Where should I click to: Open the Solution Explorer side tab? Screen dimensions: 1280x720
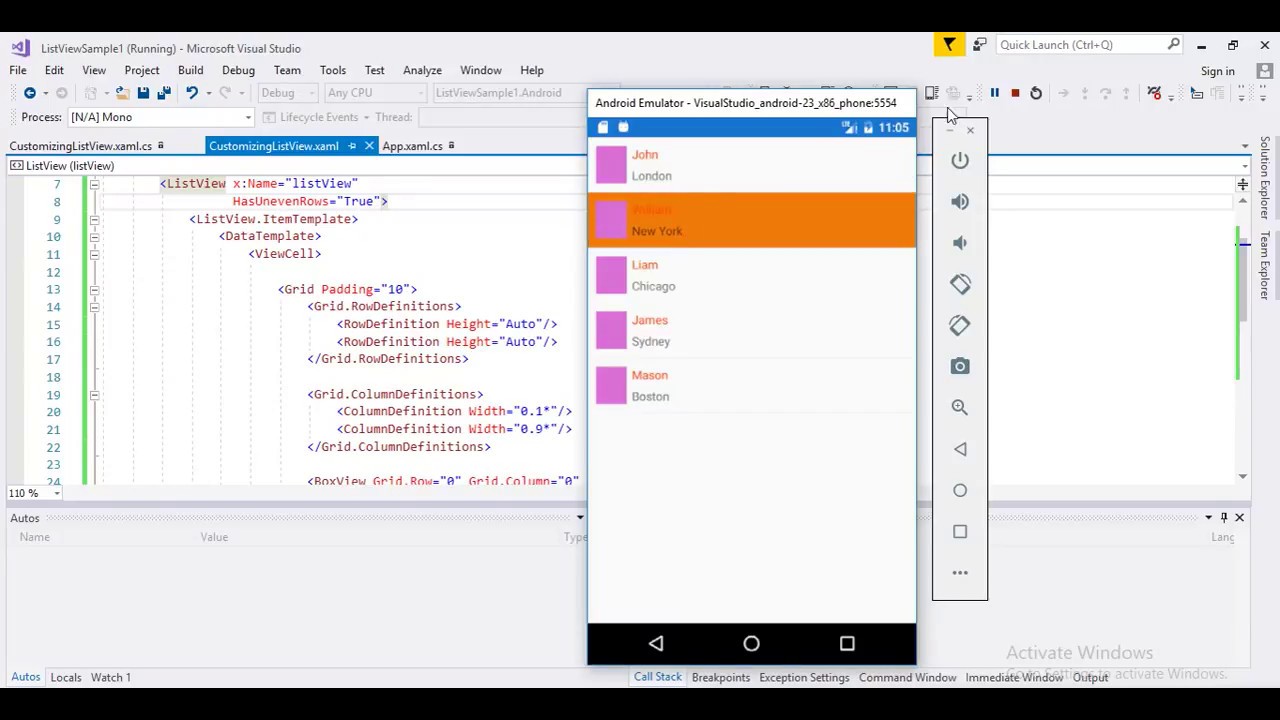click(x=1265, y=178)
